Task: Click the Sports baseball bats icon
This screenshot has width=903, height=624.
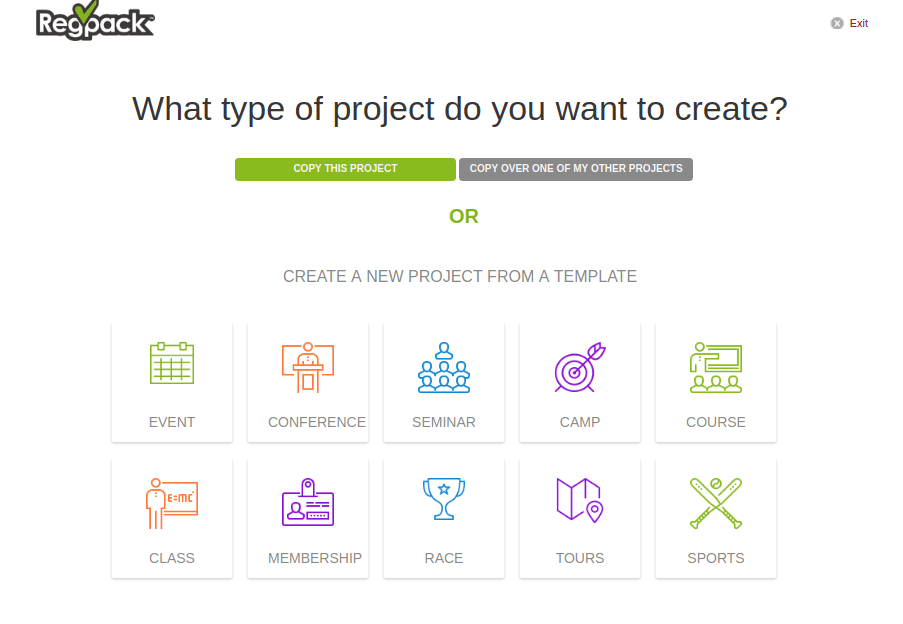Action: click(716, 502)
